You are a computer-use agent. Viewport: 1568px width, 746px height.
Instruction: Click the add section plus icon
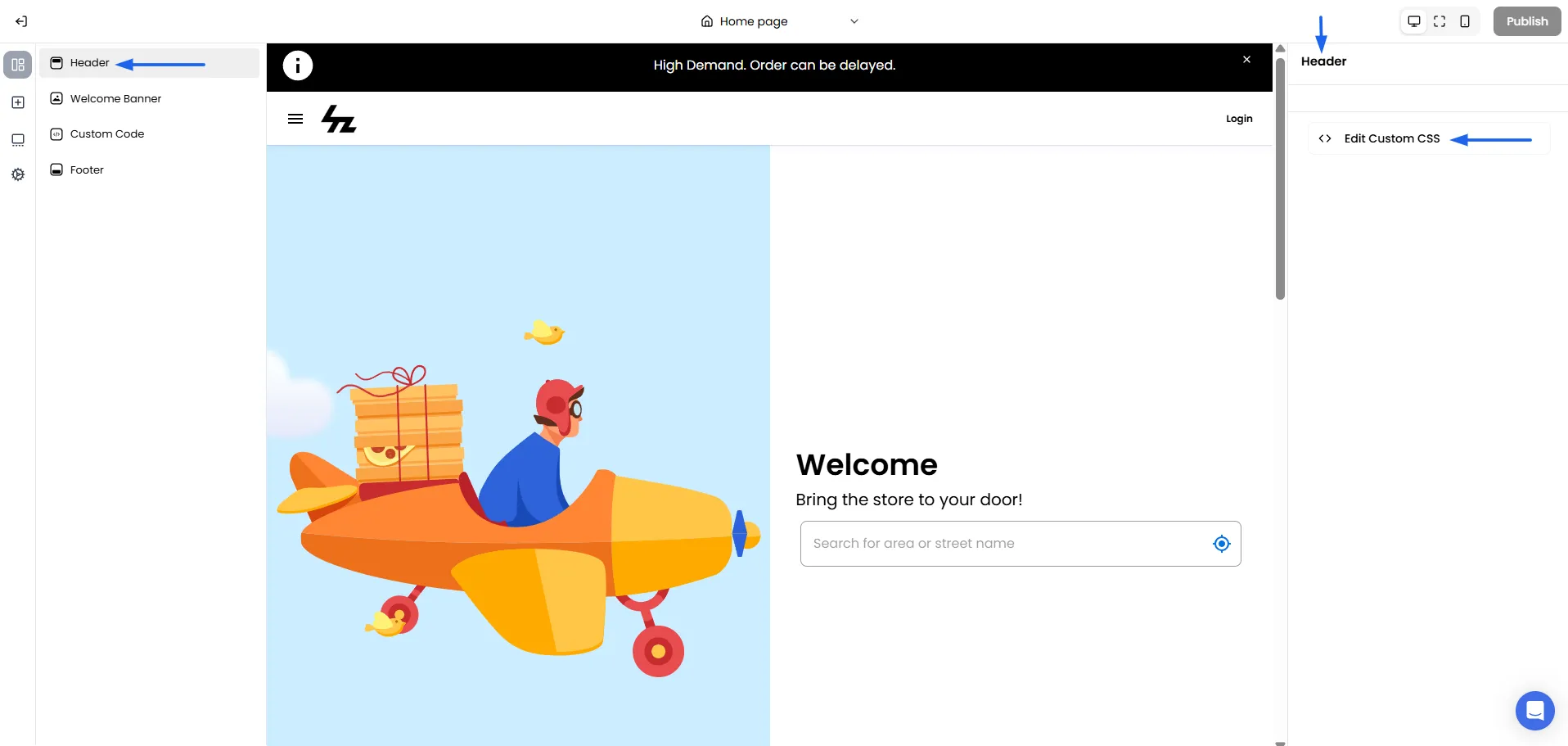(x=18, y=102)
